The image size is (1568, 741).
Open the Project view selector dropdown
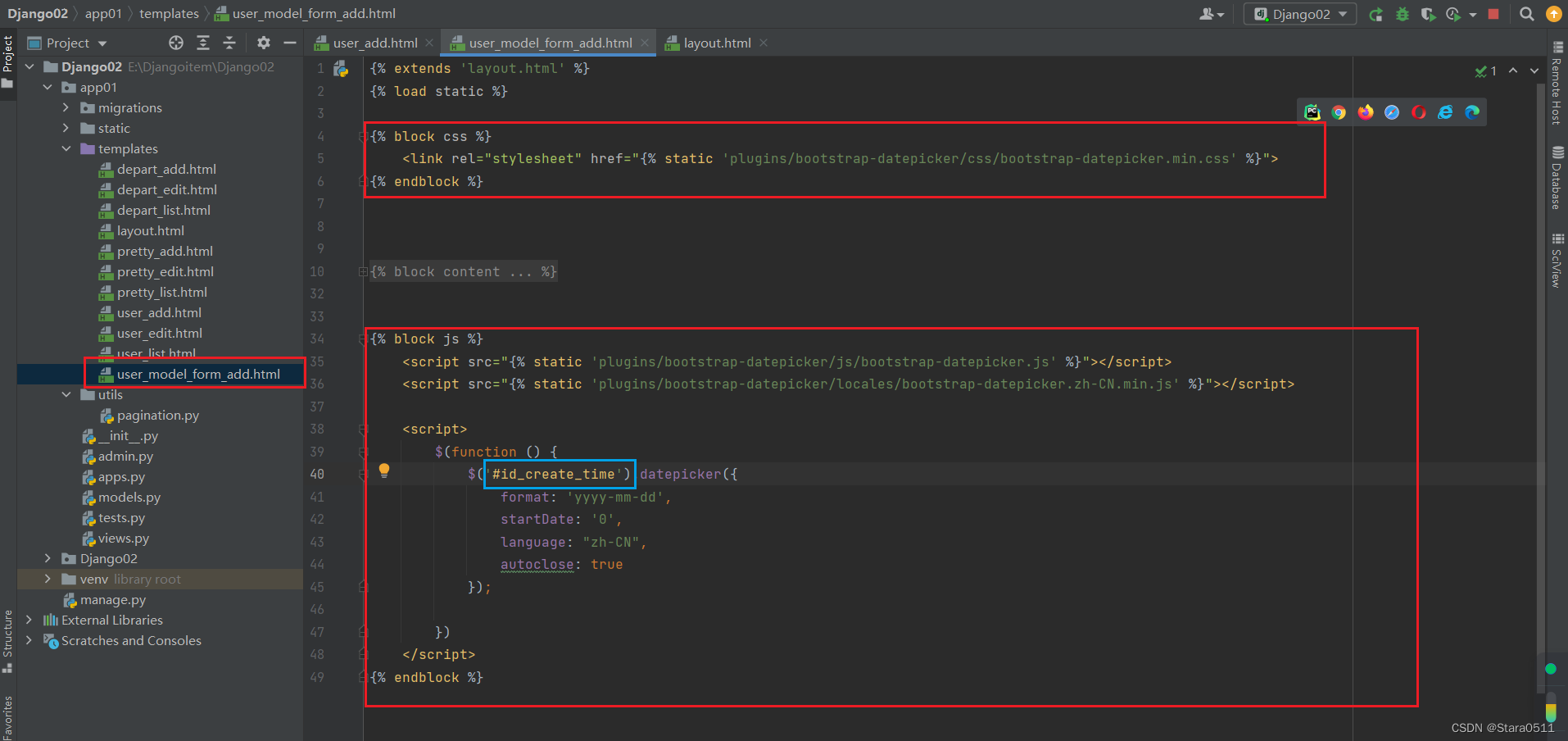[x=67, y=43]
